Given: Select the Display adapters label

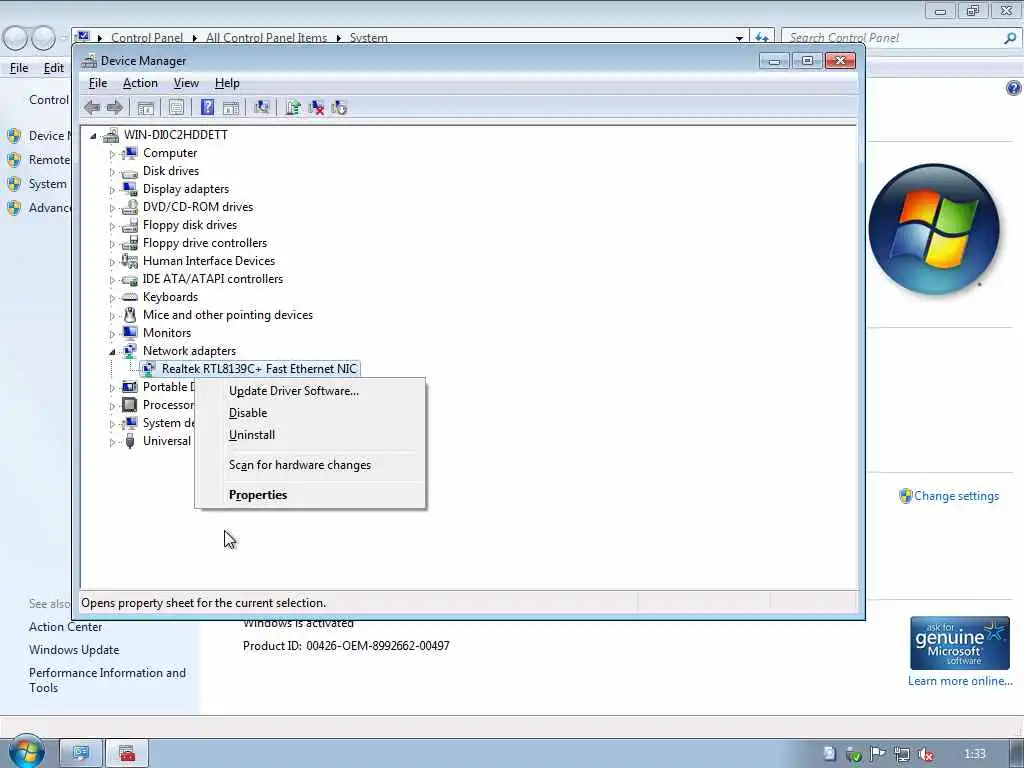Looking at the screenshot, I should 186,189.
